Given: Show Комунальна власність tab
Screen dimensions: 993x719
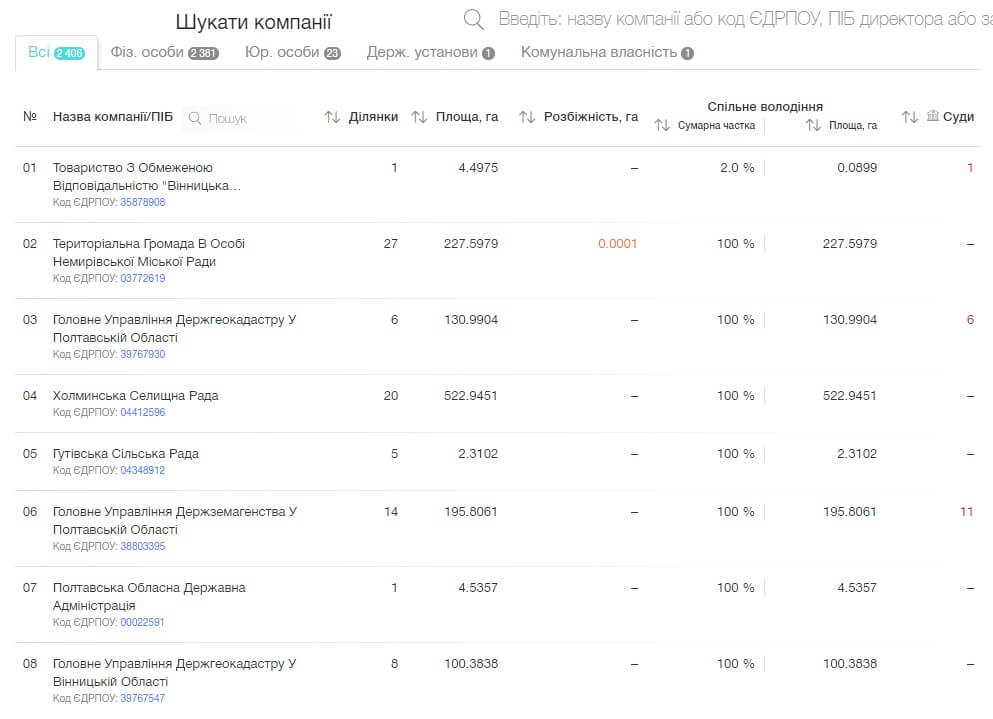Looking at the screenshot, I should (606, 53).
